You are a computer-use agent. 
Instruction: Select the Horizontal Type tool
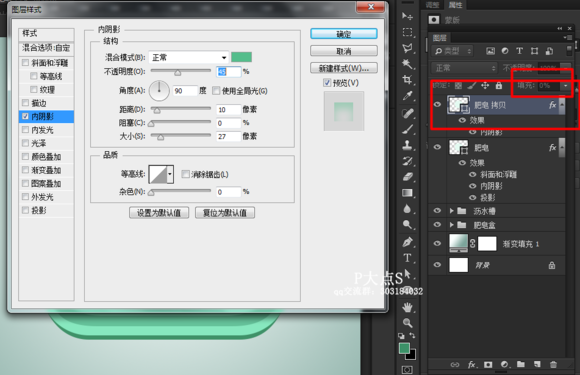(x=407, y=258)
